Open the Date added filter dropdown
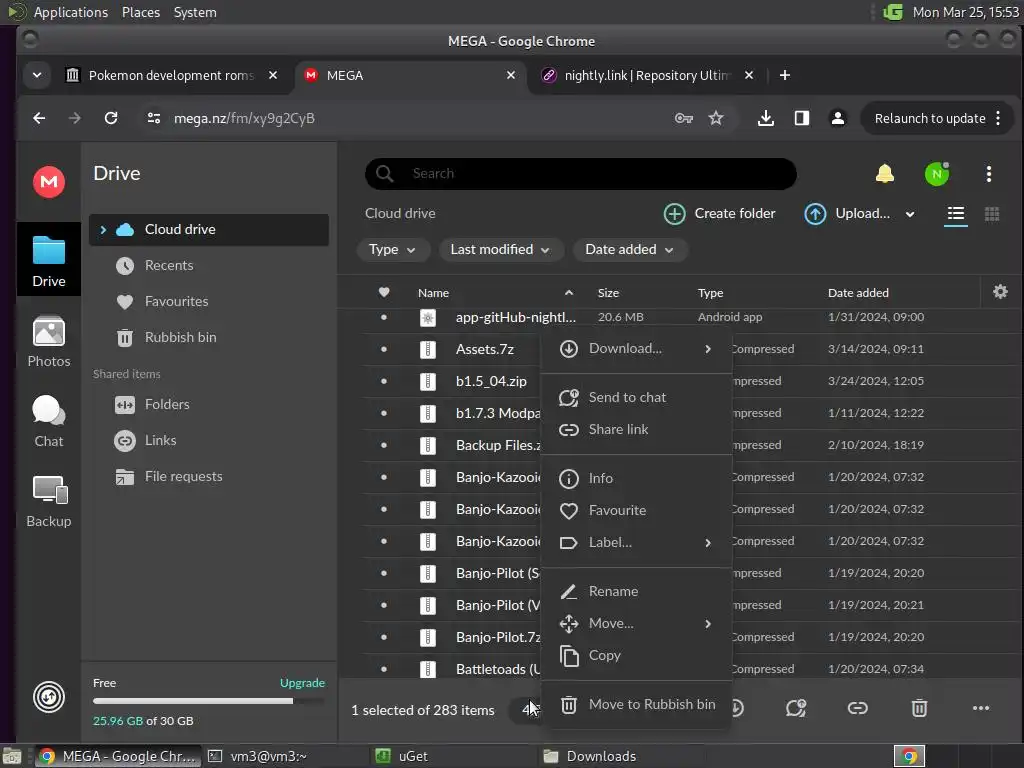Viewport: 1024px width, 768px height. tap(630, 249)
